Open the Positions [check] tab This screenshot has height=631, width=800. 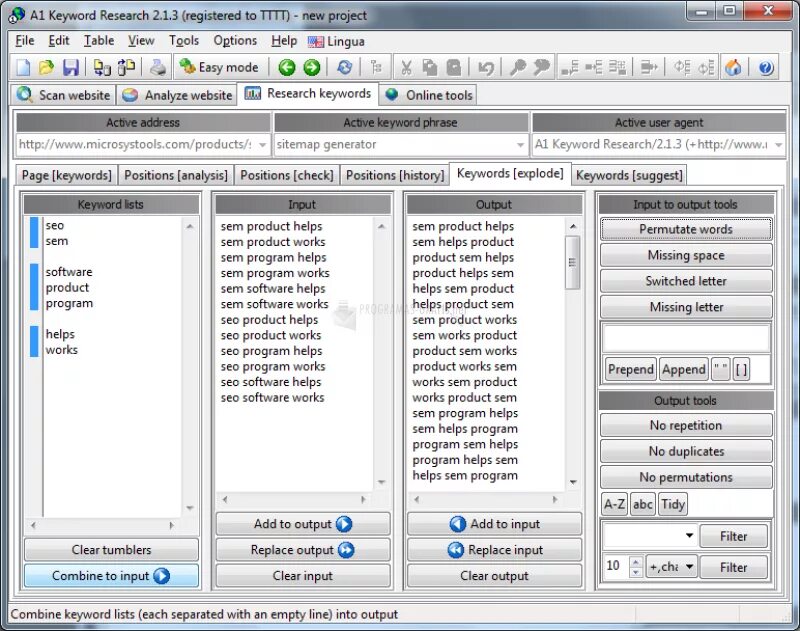point(287,175)
